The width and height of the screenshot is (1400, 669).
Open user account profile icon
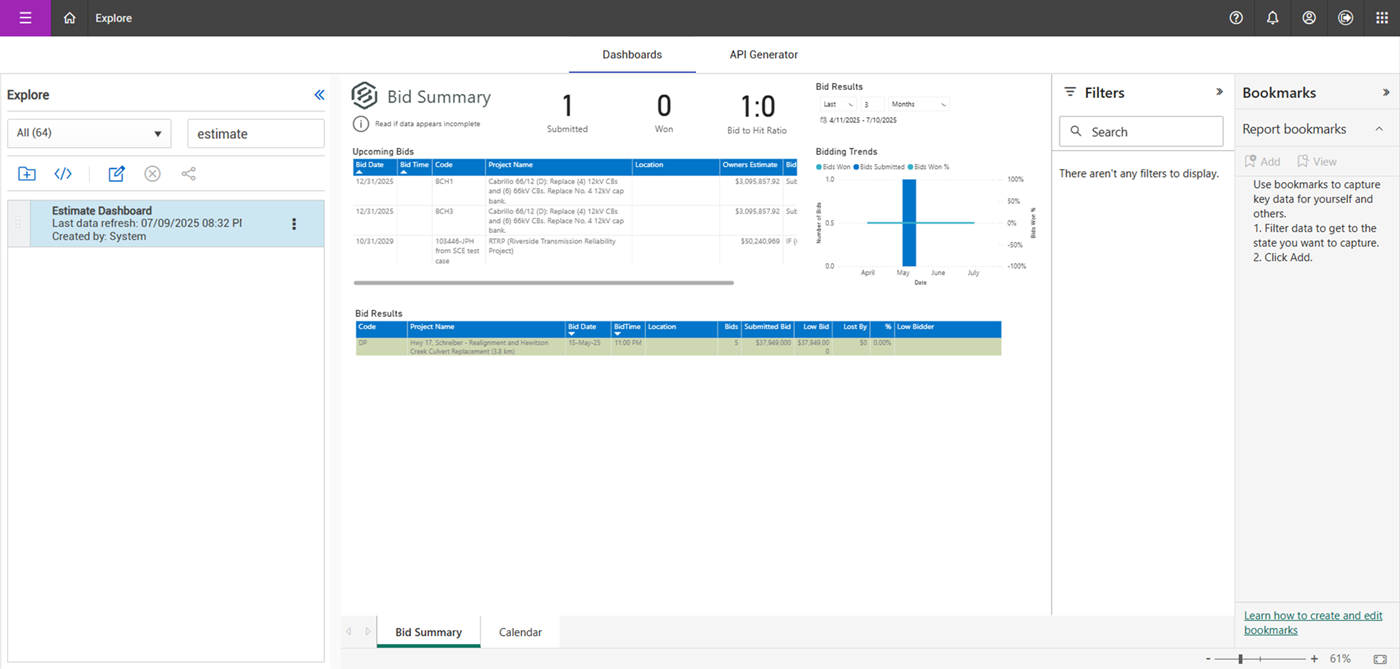1309,18
